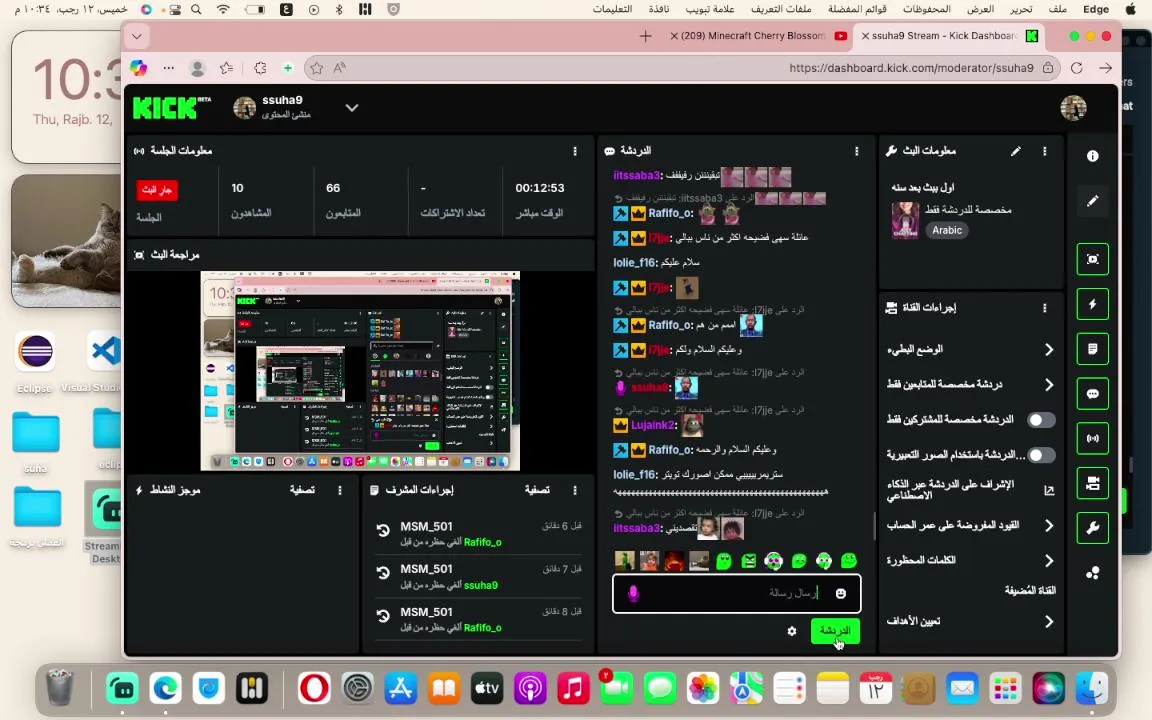This screenshot has width=1152, height=720.
Task: Click the wrench sidebar icon
Action: (x=1092, y=528)
